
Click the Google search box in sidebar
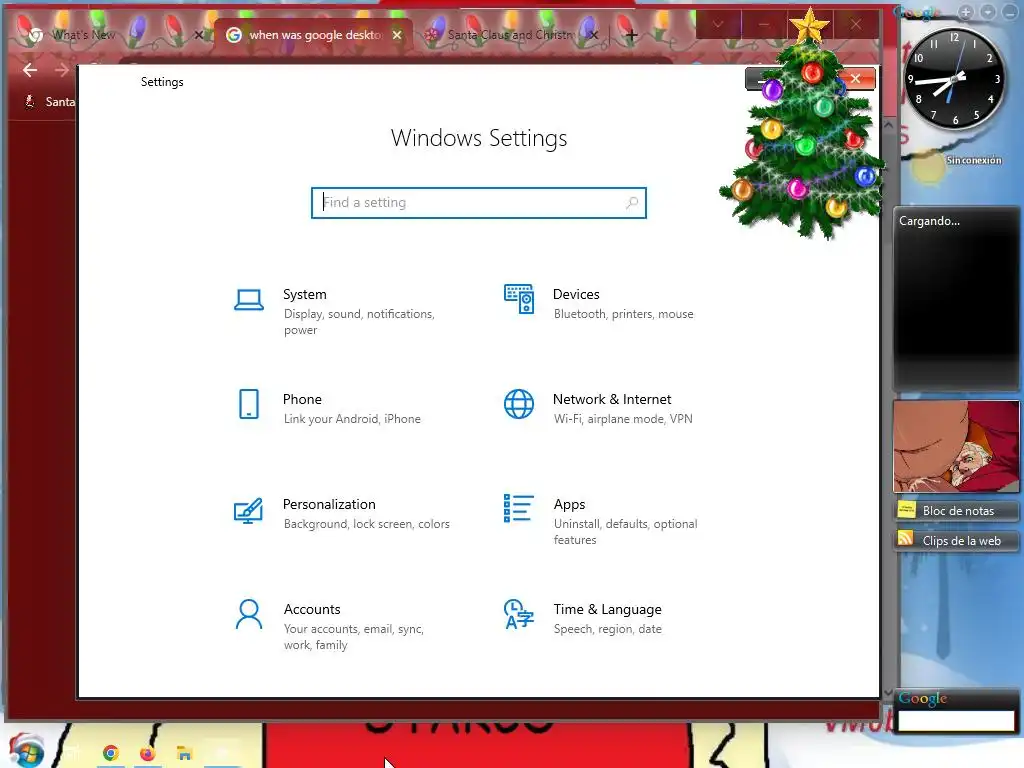pyautogui.click(x=955, y=721)
